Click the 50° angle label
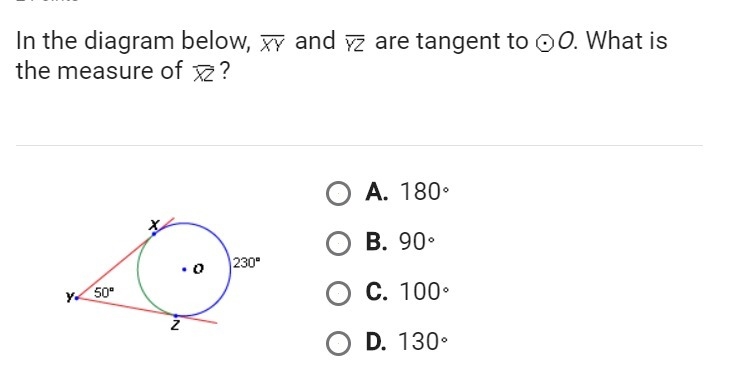Image resolution: width=744 pixels, height=366 pixels. [104, 293]
